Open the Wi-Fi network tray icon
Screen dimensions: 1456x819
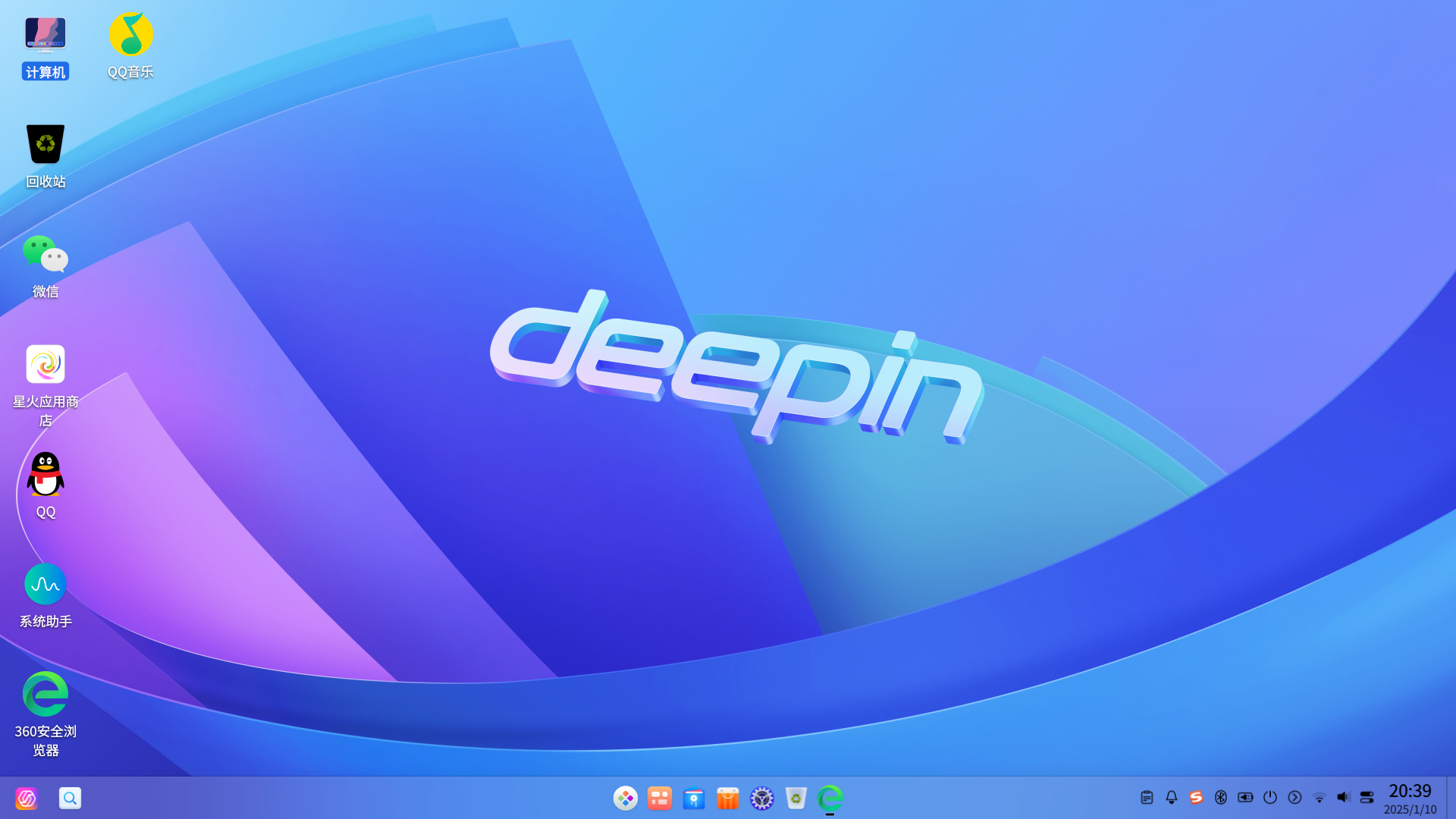point(1319,798)
